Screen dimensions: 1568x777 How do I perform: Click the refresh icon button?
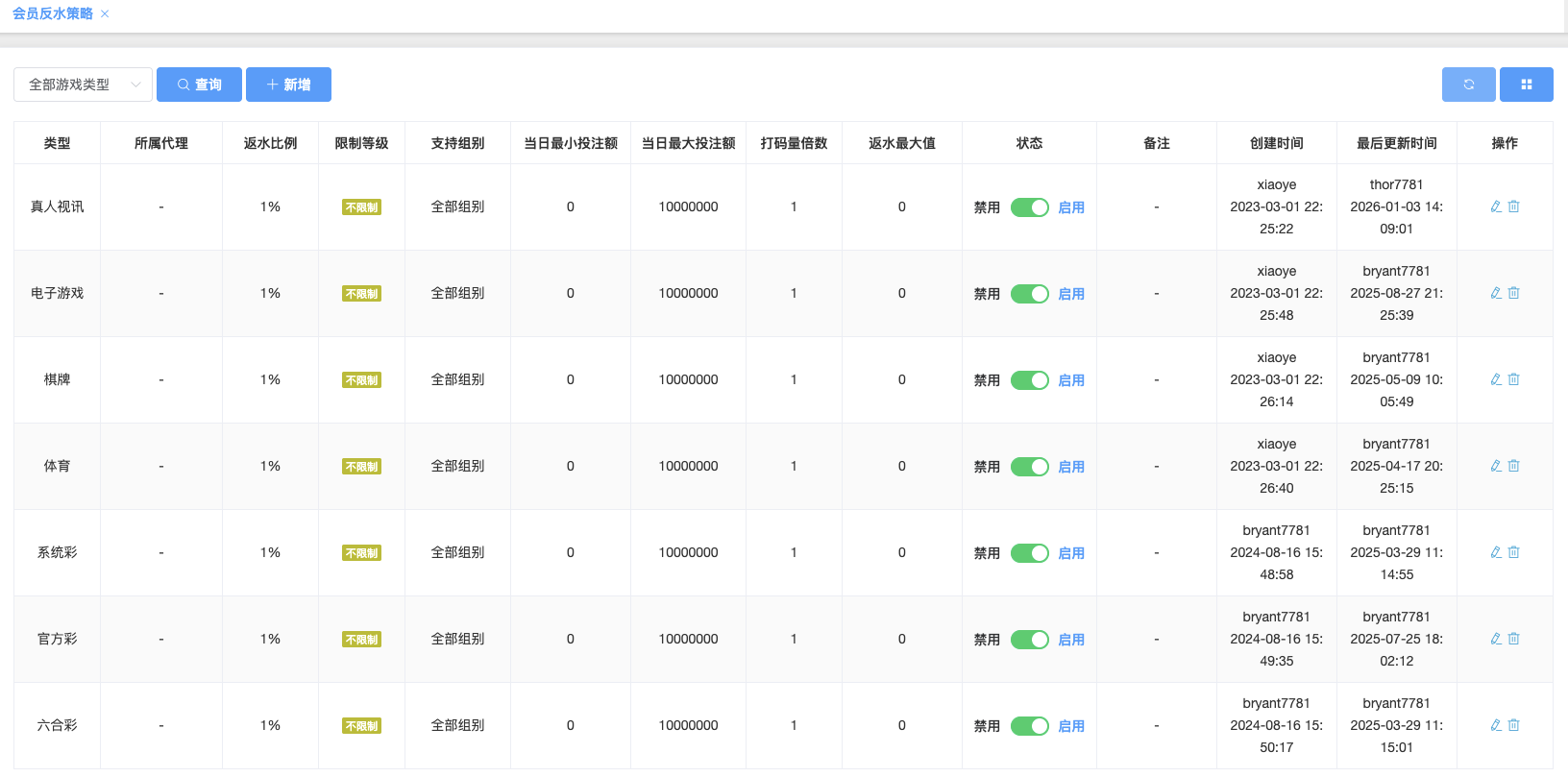click(1468, 85)
